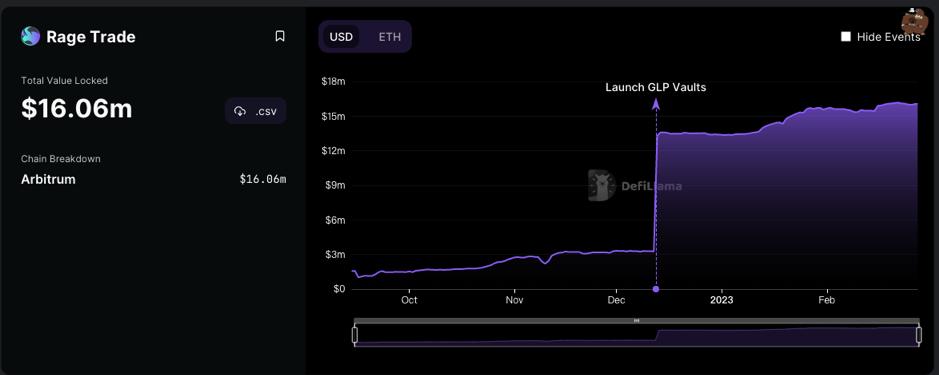Click the Launch GLP Vaults event label

656,87
